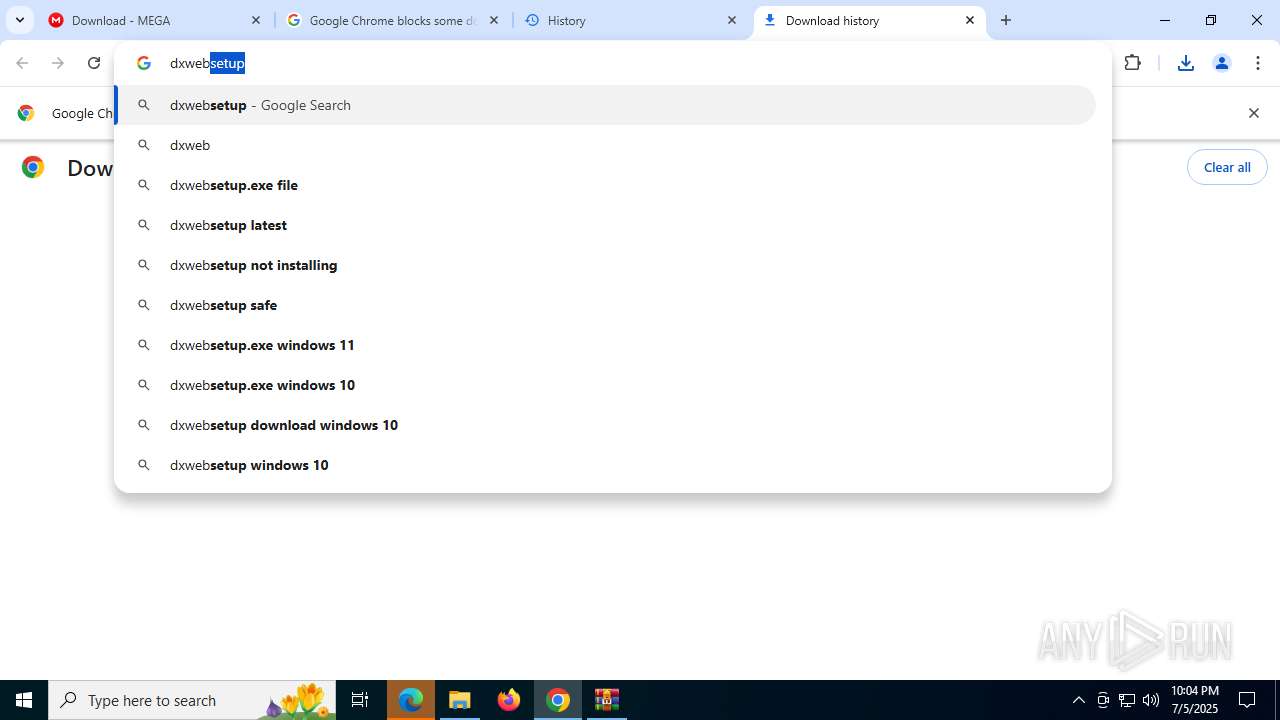This screenshot has width=1280, height=720.
Task: Open the notification center icon
Action: (x=1247, y=700)
